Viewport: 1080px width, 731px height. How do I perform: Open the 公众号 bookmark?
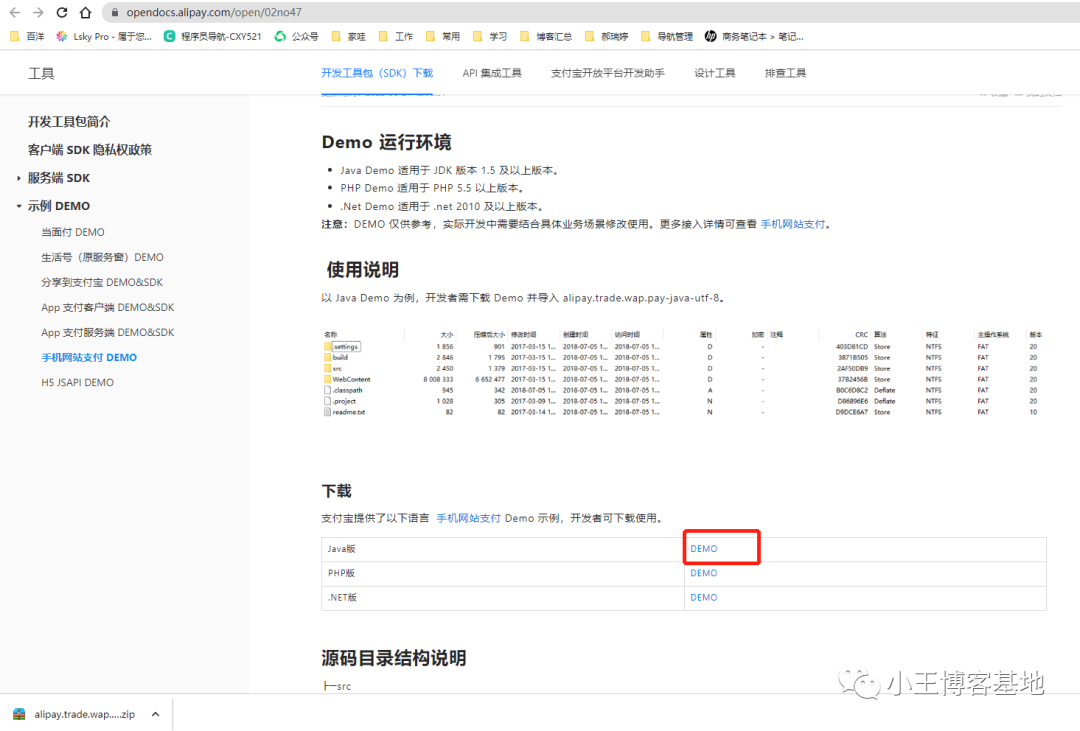[297, 36]
